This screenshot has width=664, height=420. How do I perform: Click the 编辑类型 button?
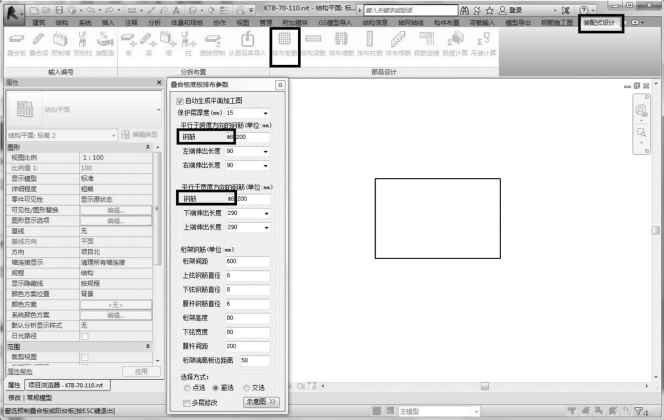coord(139,135)
